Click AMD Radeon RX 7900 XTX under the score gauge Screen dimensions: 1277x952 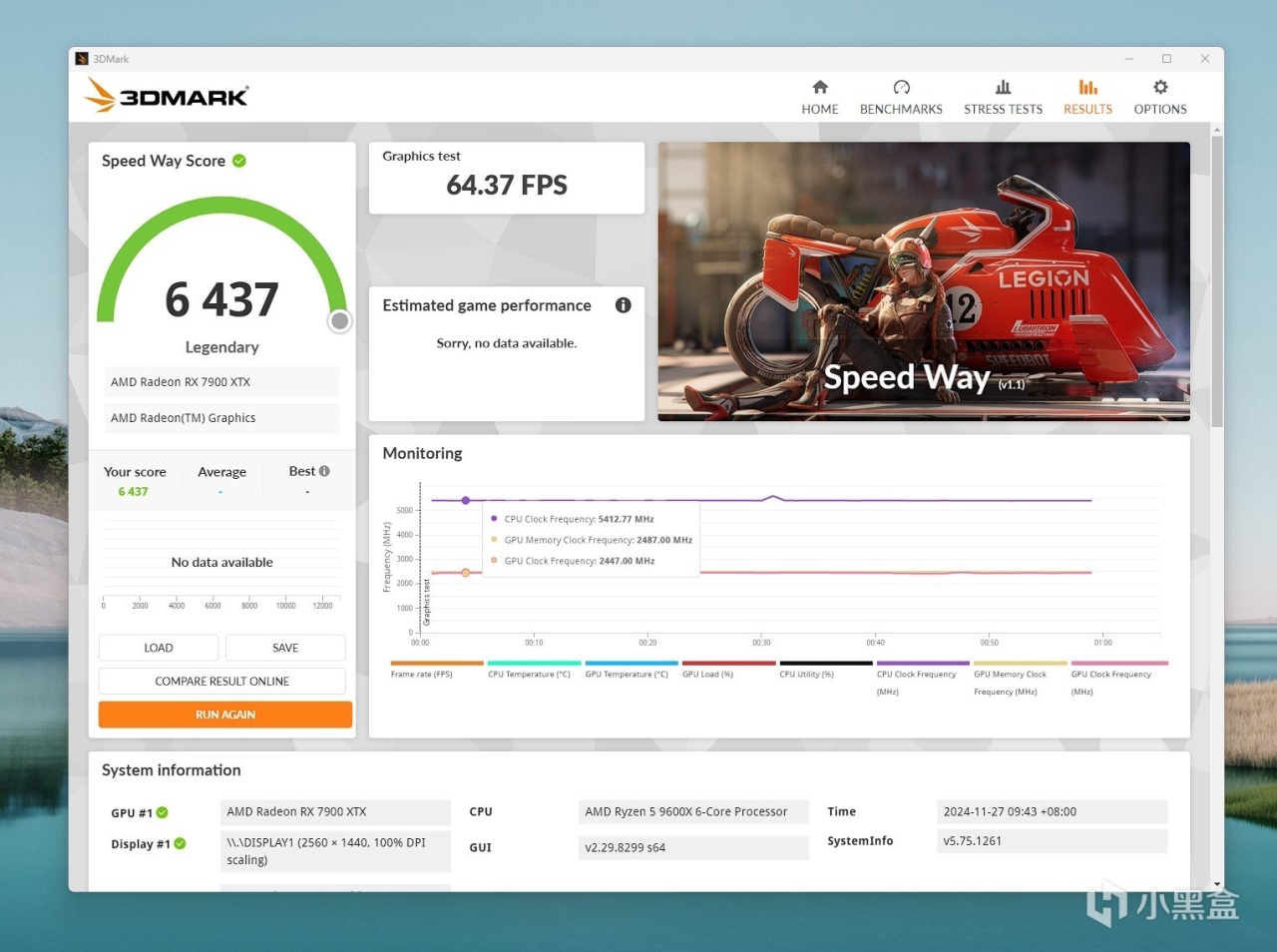tap(221, 382)
